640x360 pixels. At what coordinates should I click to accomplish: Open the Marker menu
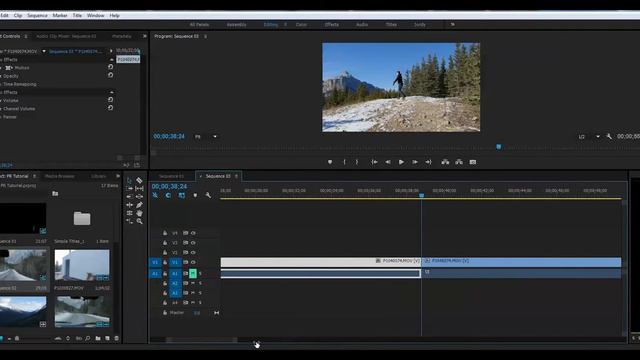pos(60,16)
